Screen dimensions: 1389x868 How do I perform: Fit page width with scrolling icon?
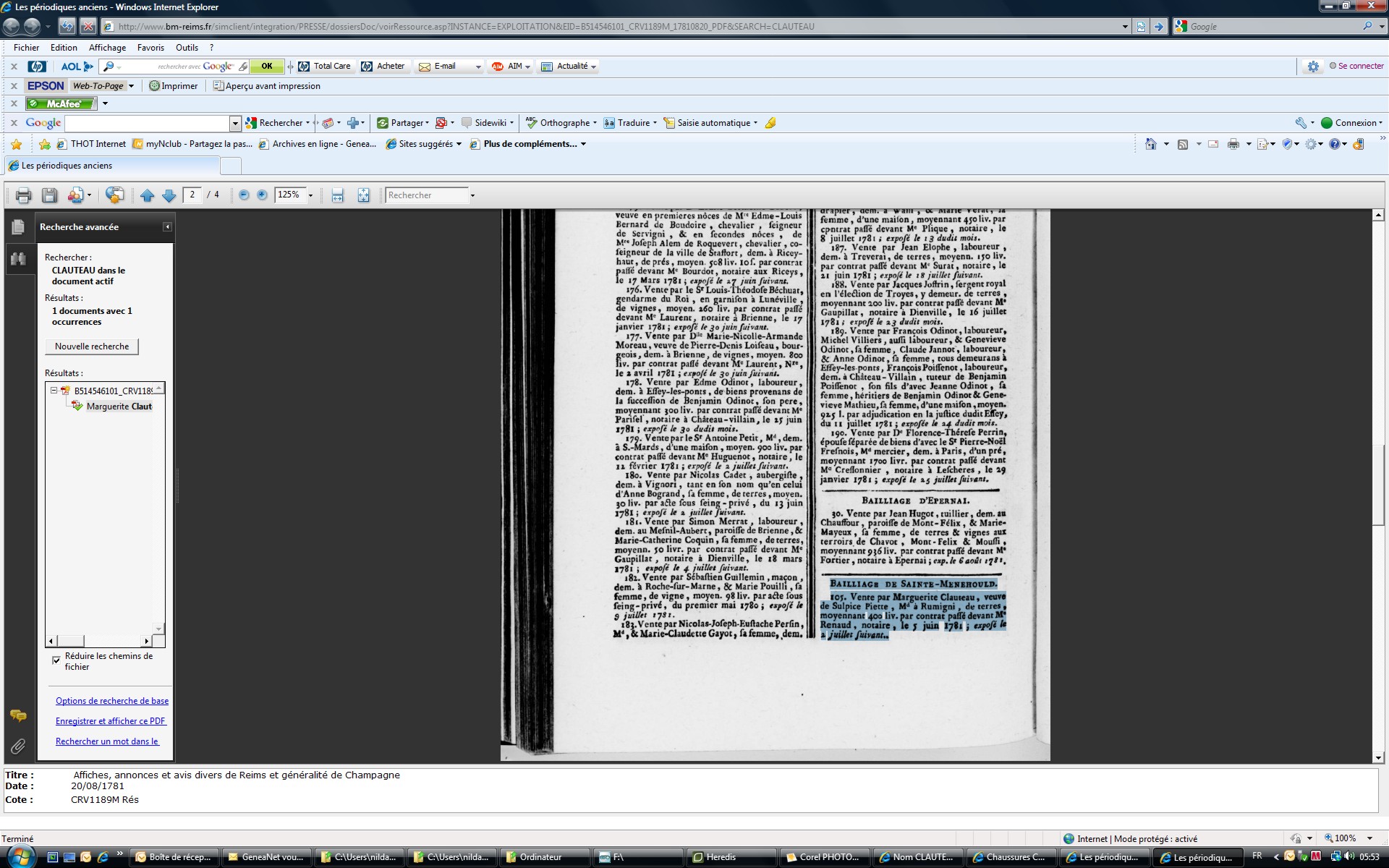(x=338, y=195)
